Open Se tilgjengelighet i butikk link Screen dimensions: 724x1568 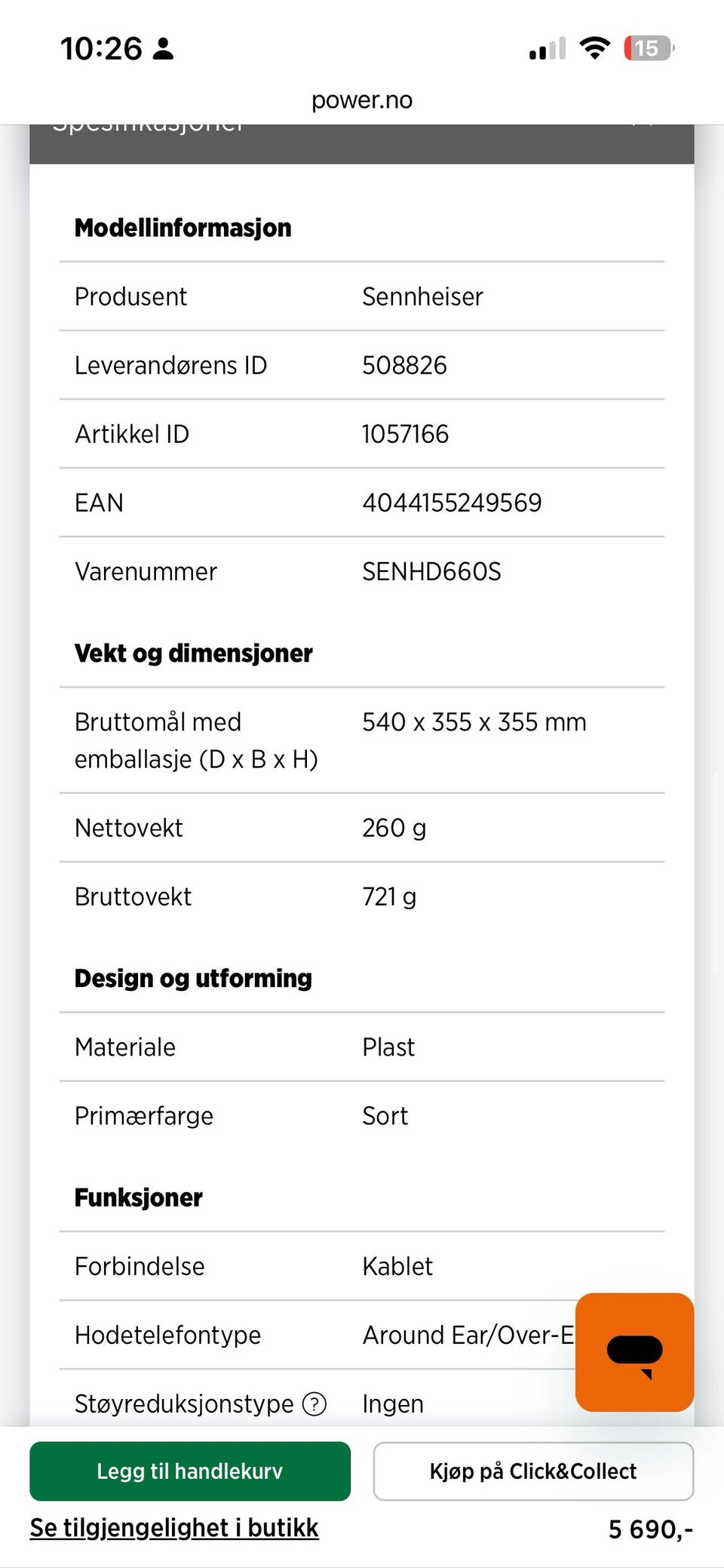[x=174, y=1527]
